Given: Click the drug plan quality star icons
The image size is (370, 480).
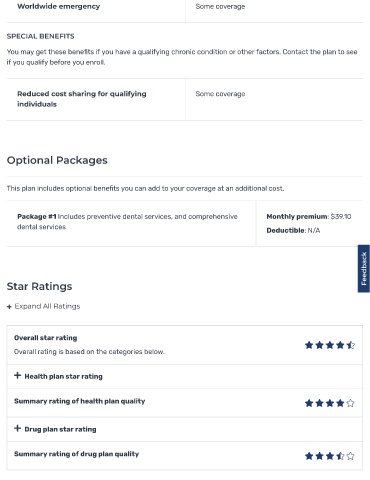Looking at the screenshot, I should point(330,456).
